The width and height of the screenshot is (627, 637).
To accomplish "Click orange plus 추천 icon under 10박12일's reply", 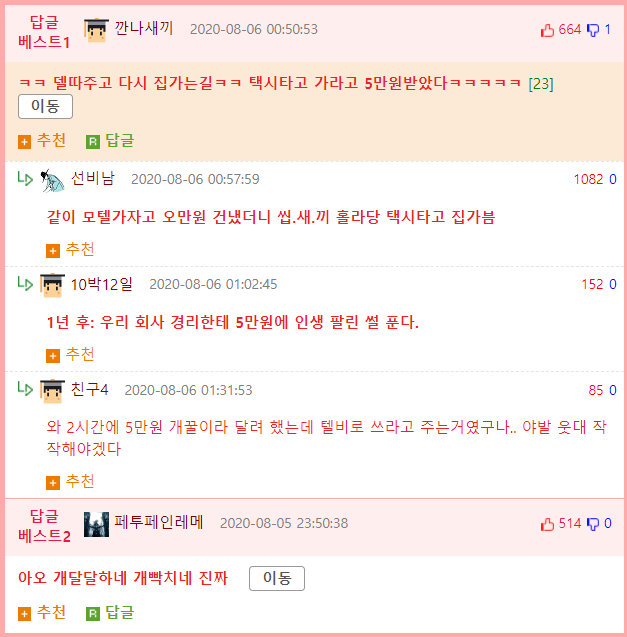I will coord(53,356).
